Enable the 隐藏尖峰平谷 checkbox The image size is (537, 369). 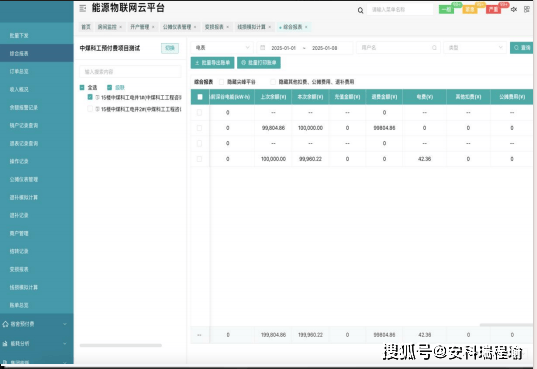pos(221,82)
